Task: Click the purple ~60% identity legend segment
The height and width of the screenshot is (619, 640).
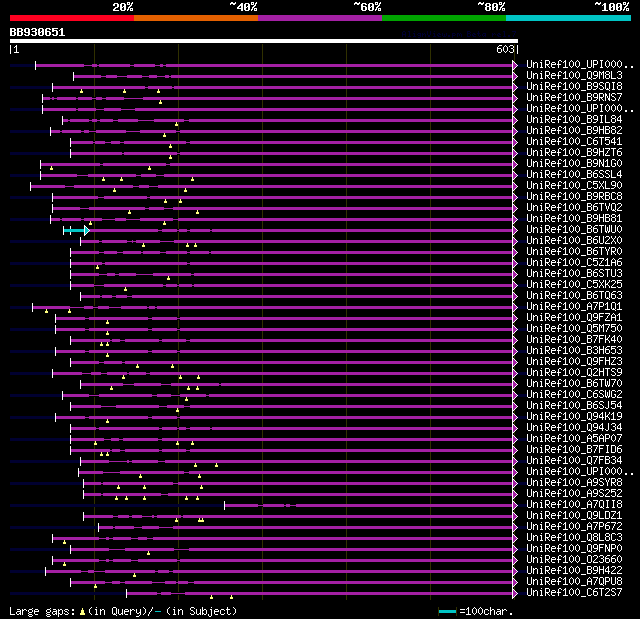Action: click(x=320, y=18)
